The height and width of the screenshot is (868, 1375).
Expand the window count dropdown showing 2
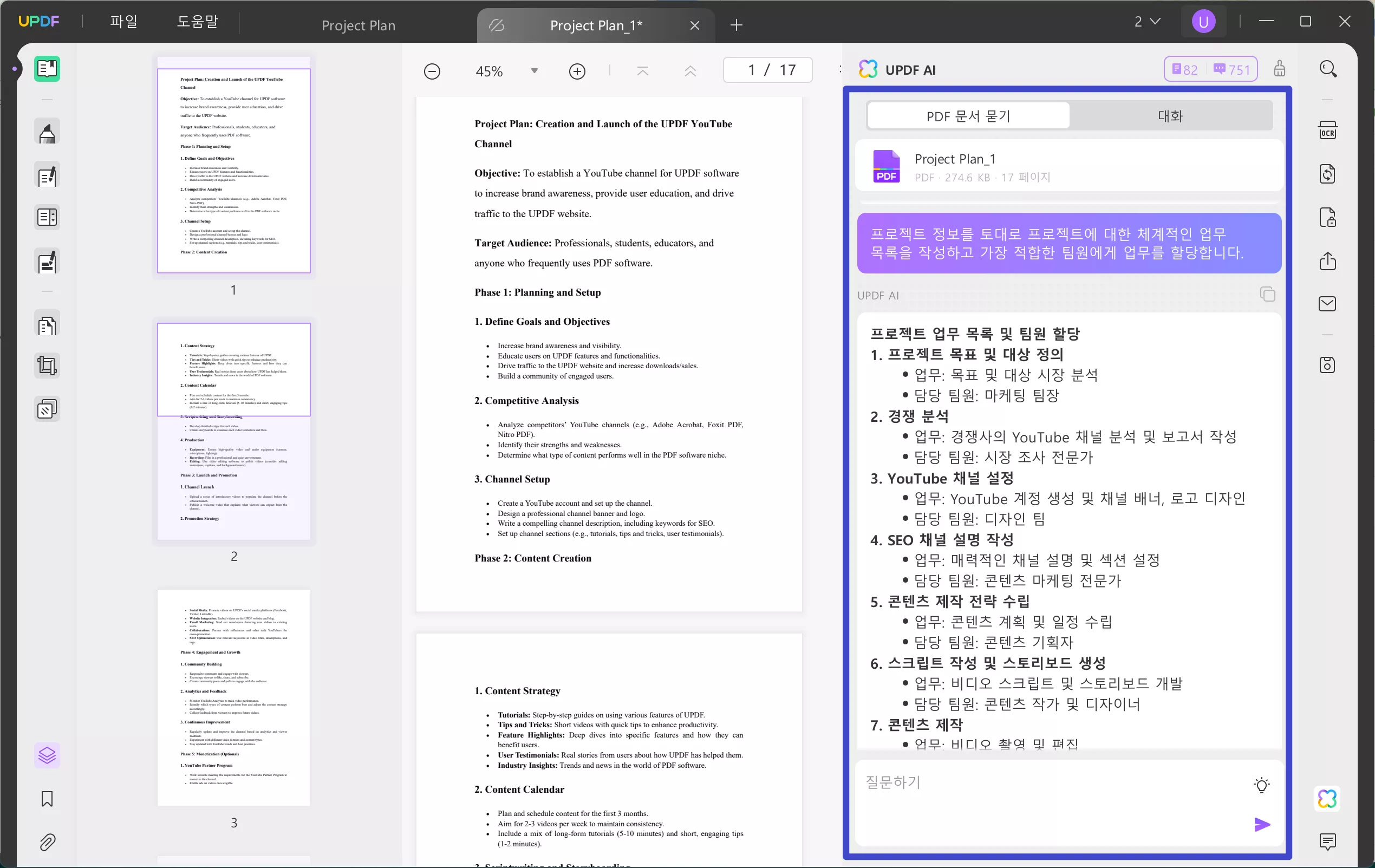(1147, 22)
